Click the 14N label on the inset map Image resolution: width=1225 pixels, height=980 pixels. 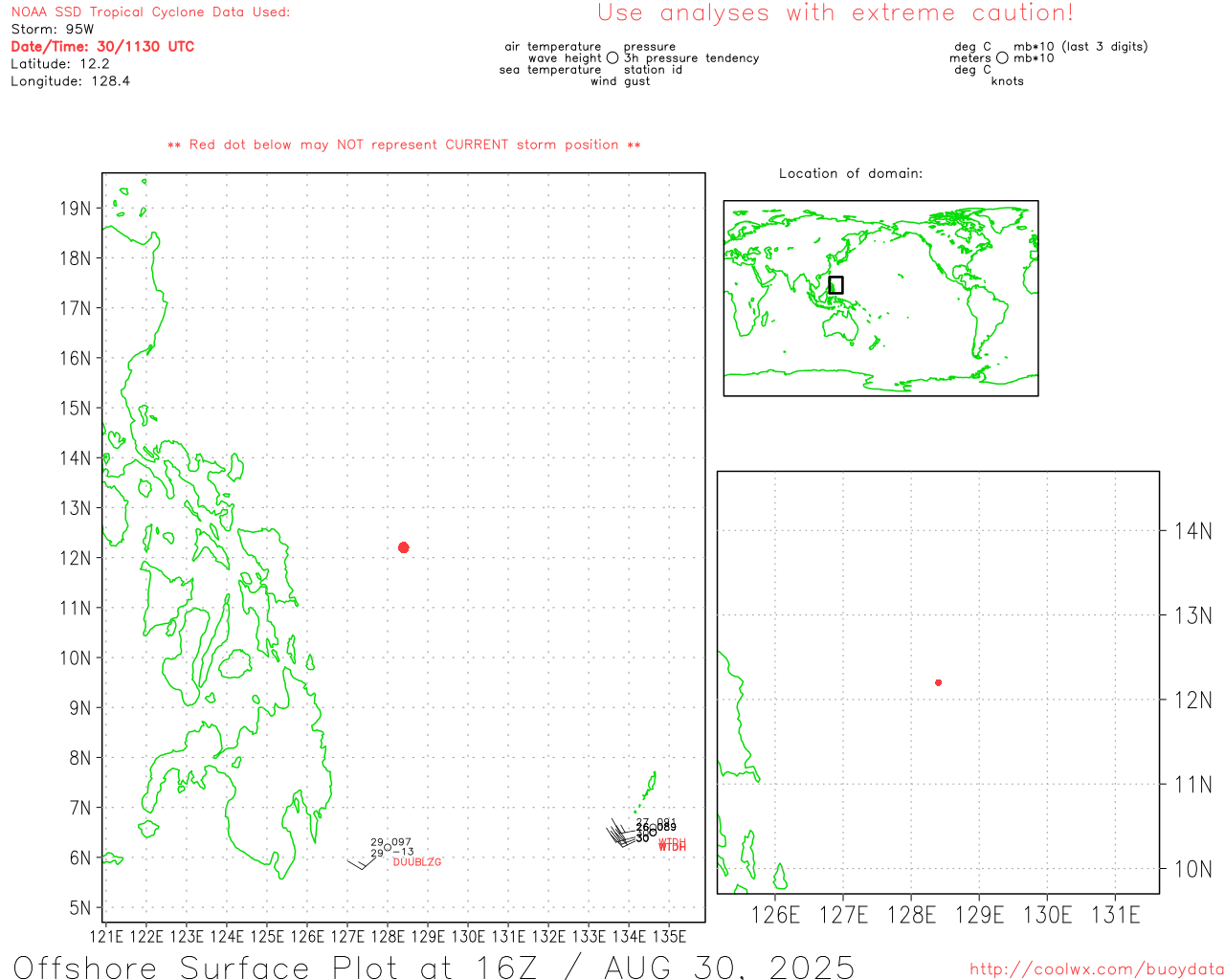click(x=1193, y=531)
